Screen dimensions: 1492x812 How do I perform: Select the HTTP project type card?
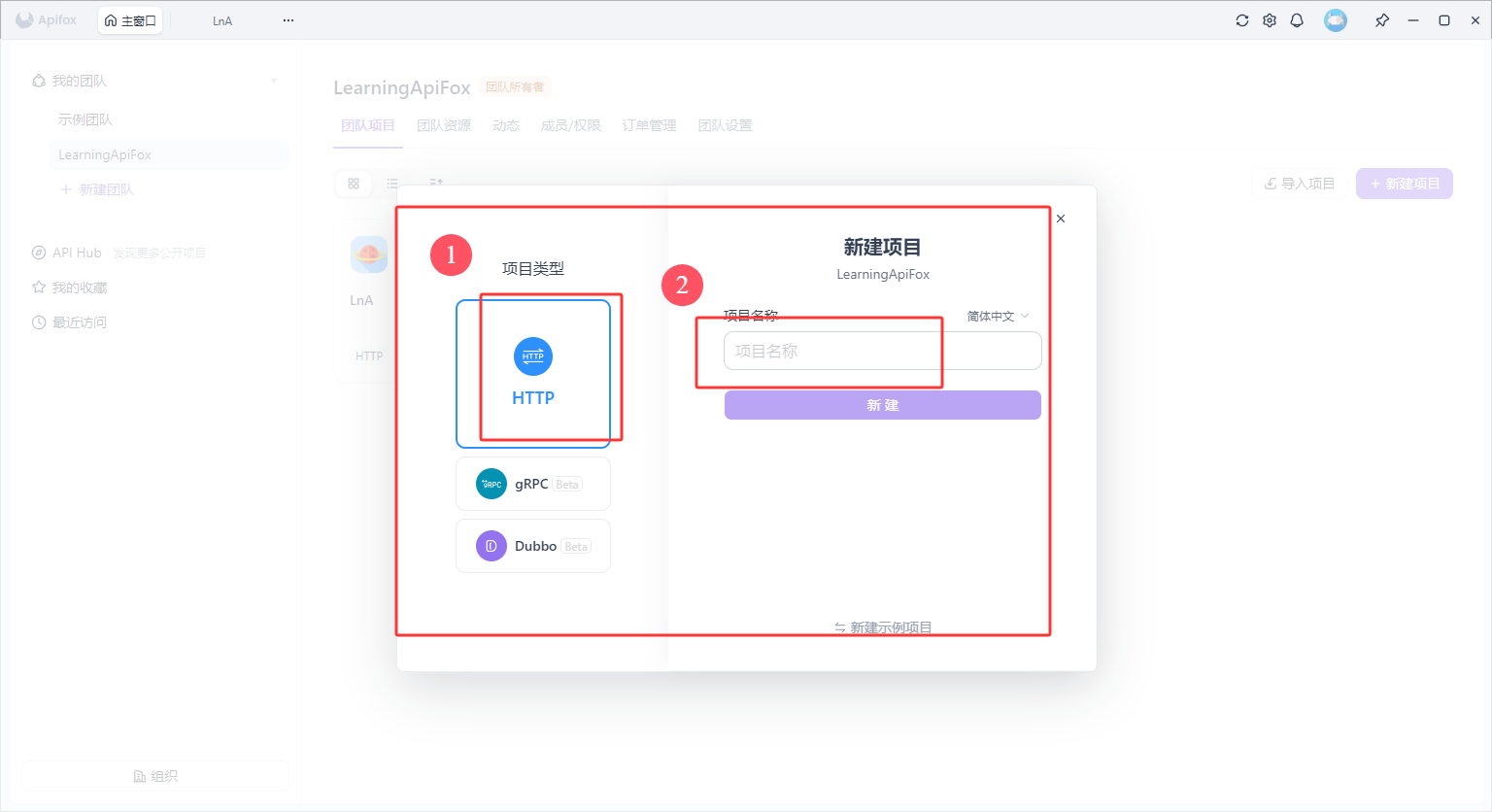[533, 373]
